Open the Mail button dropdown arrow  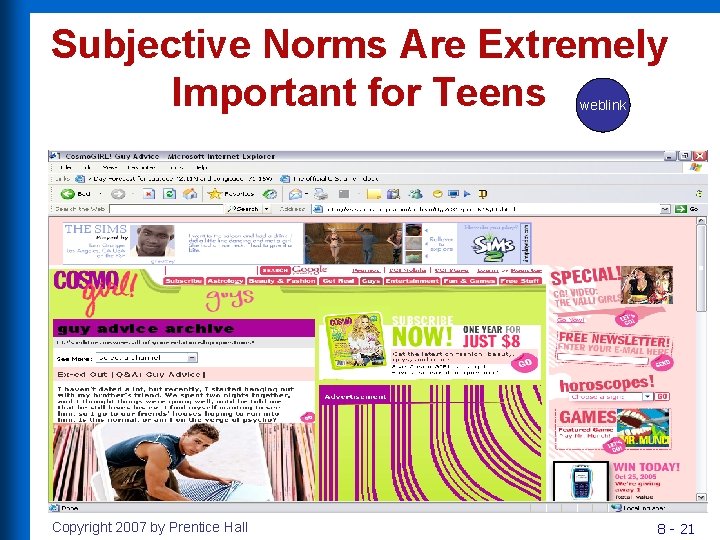pyautogui.click(x=306, y=194)
